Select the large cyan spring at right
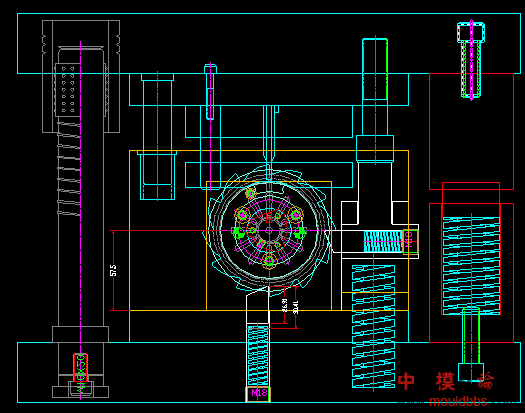The height and width of the screenshot is (413, 525). [471, 266]
